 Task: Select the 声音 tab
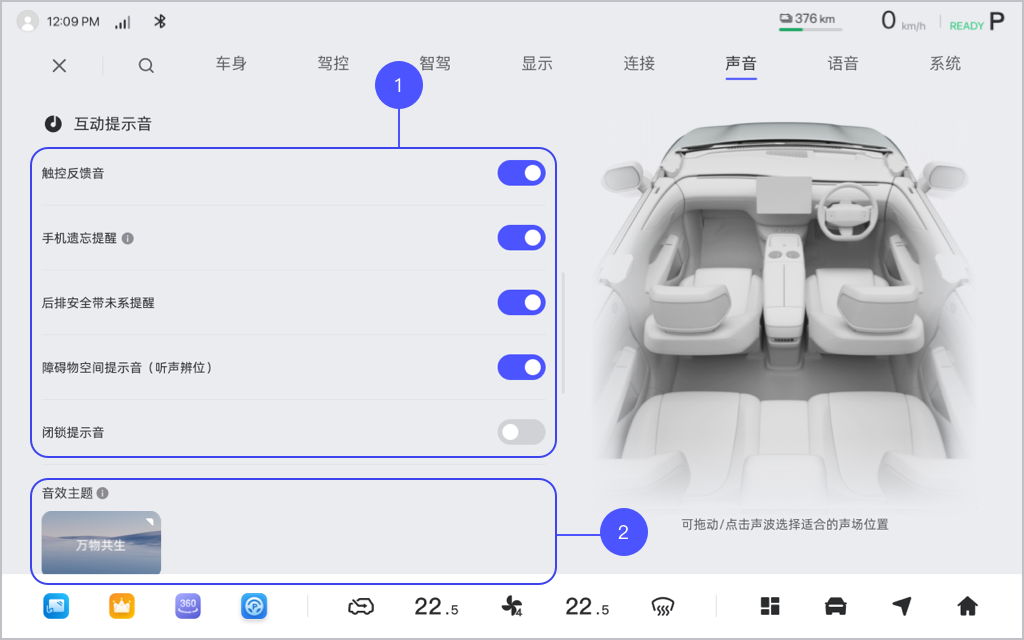pos(741,63)
